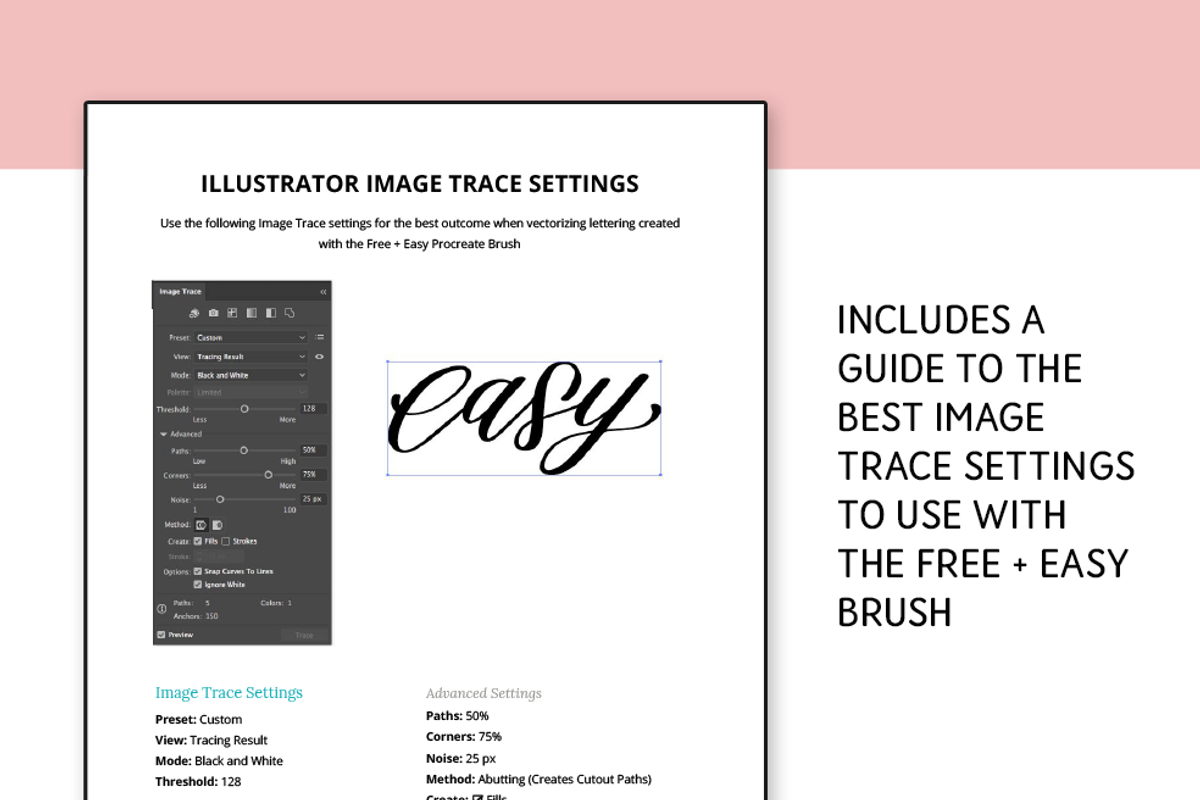Enable the Strokes checkbox
The height and width of the screenshot is (800, 1200).
pyautogui.click(x=226, y=541)
